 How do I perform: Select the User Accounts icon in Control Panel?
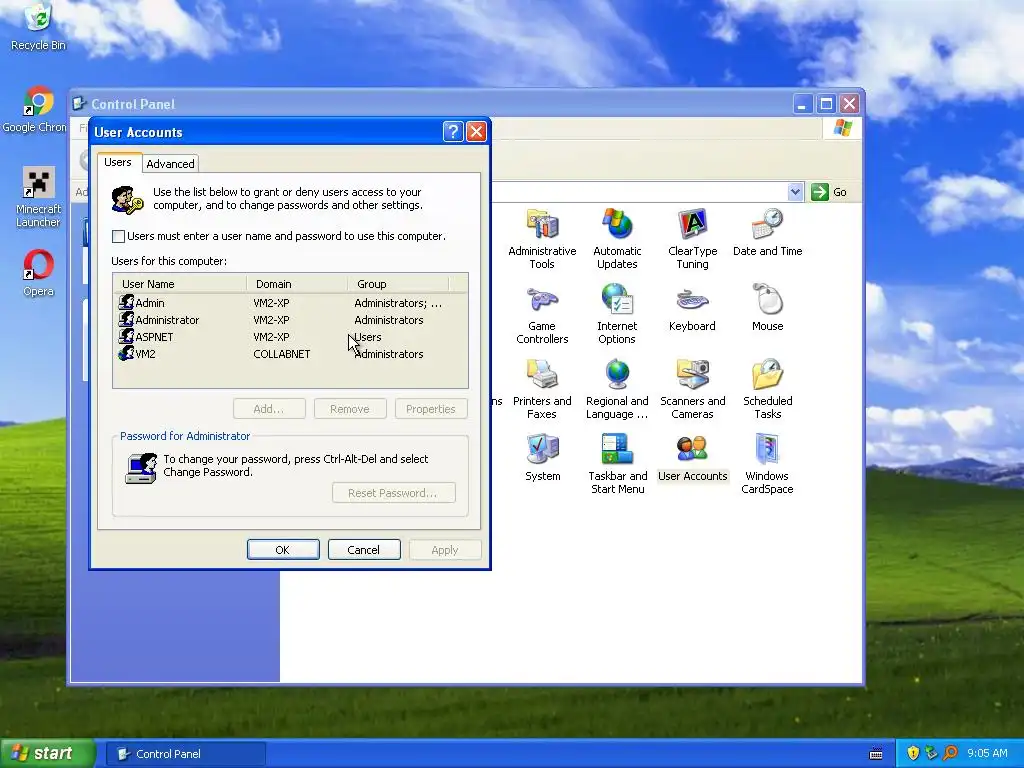coord(692,457)
